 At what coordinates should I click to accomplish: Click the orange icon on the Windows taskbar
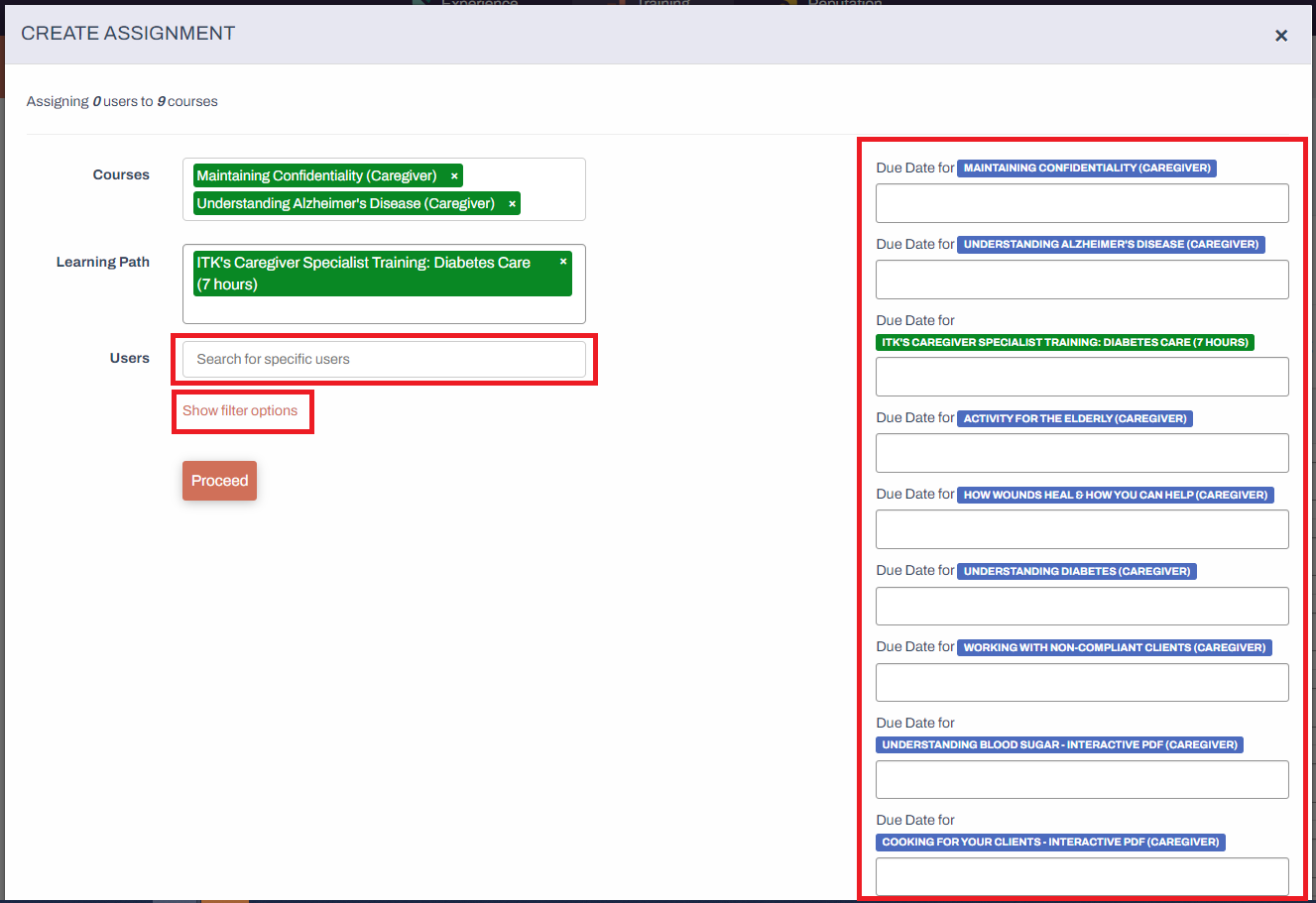223,897
